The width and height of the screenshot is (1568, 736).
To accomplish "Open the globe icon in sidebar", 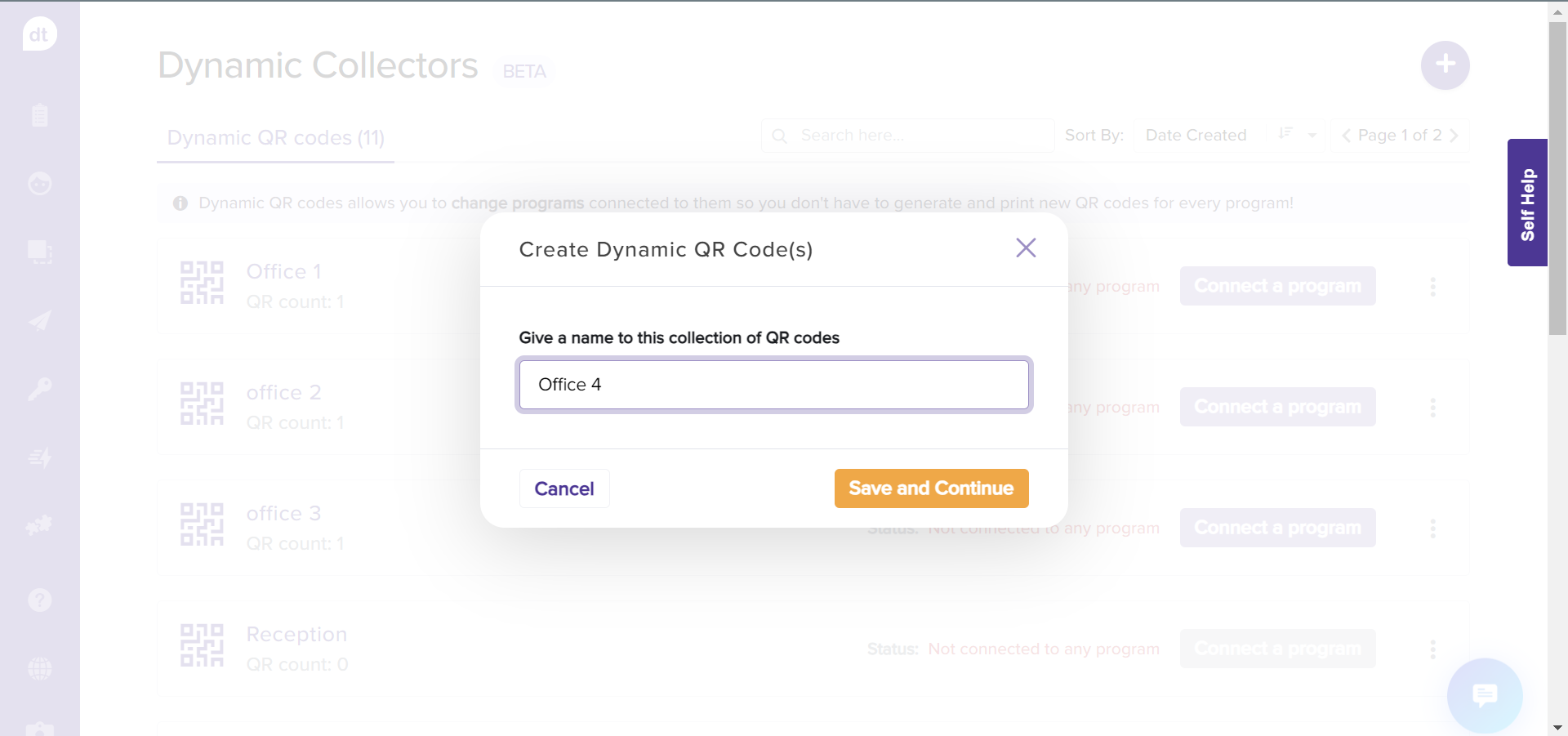I will (39, 669).
